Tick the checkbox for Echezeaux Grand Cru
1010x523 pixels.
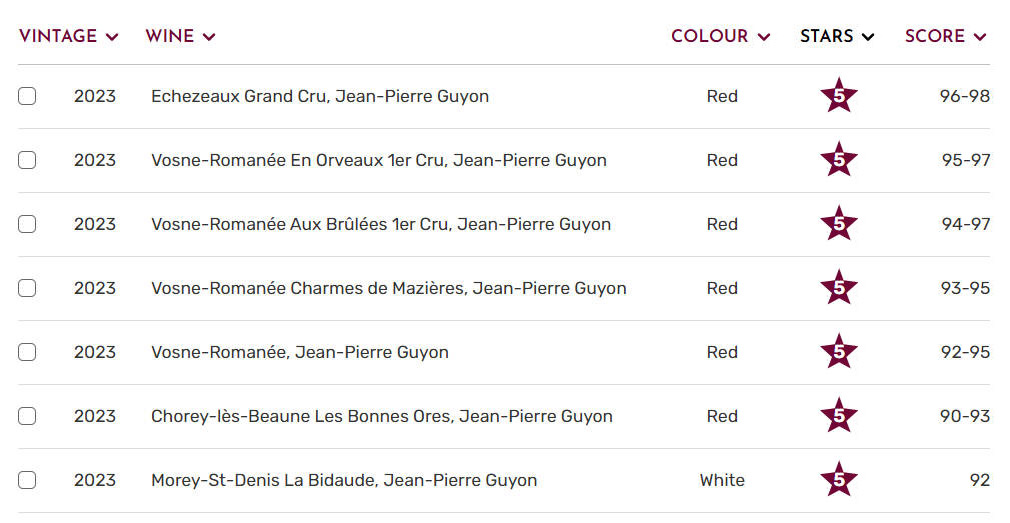pos(27,96)
